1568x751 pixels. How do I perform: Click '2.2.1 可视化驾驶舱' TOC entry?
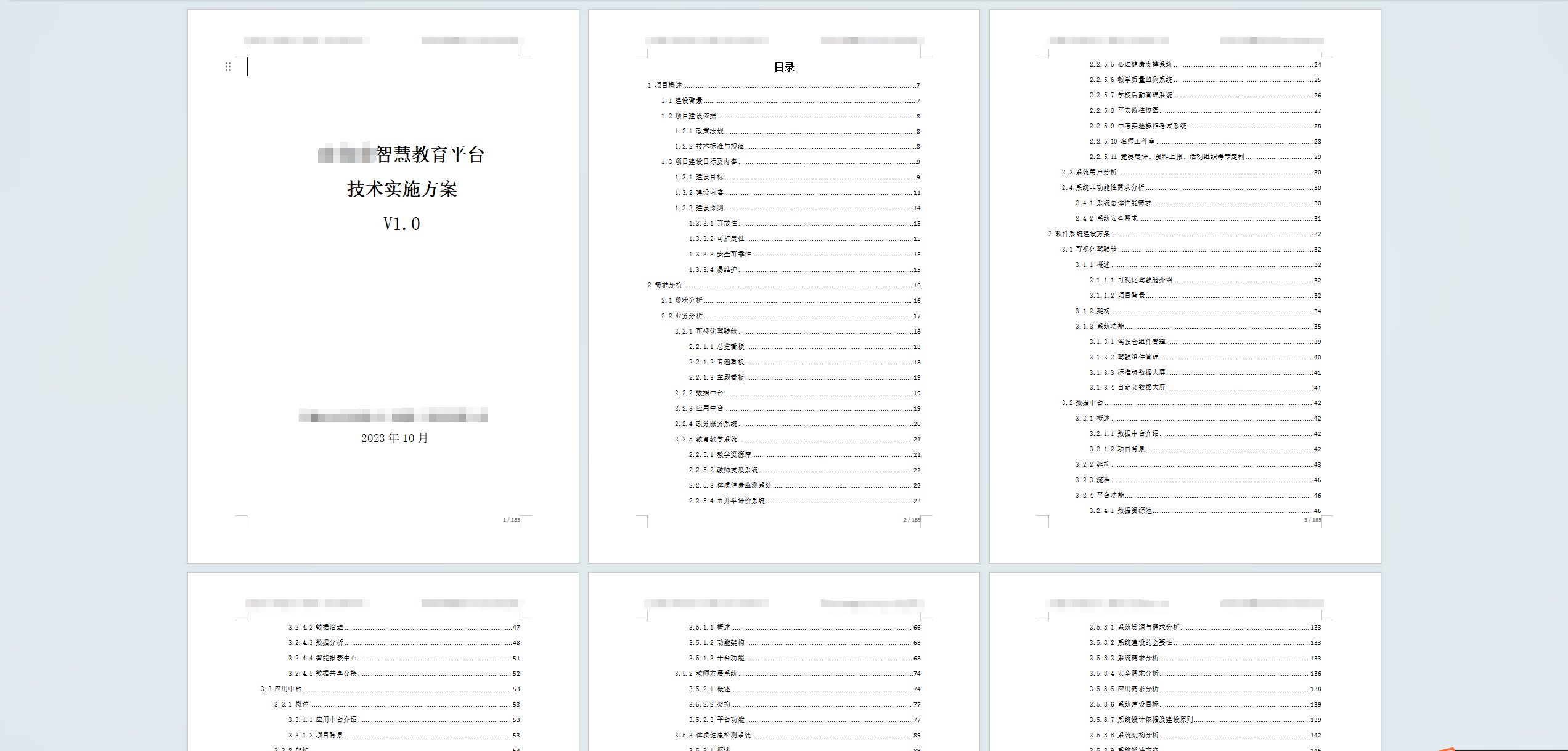pos(797,332)
